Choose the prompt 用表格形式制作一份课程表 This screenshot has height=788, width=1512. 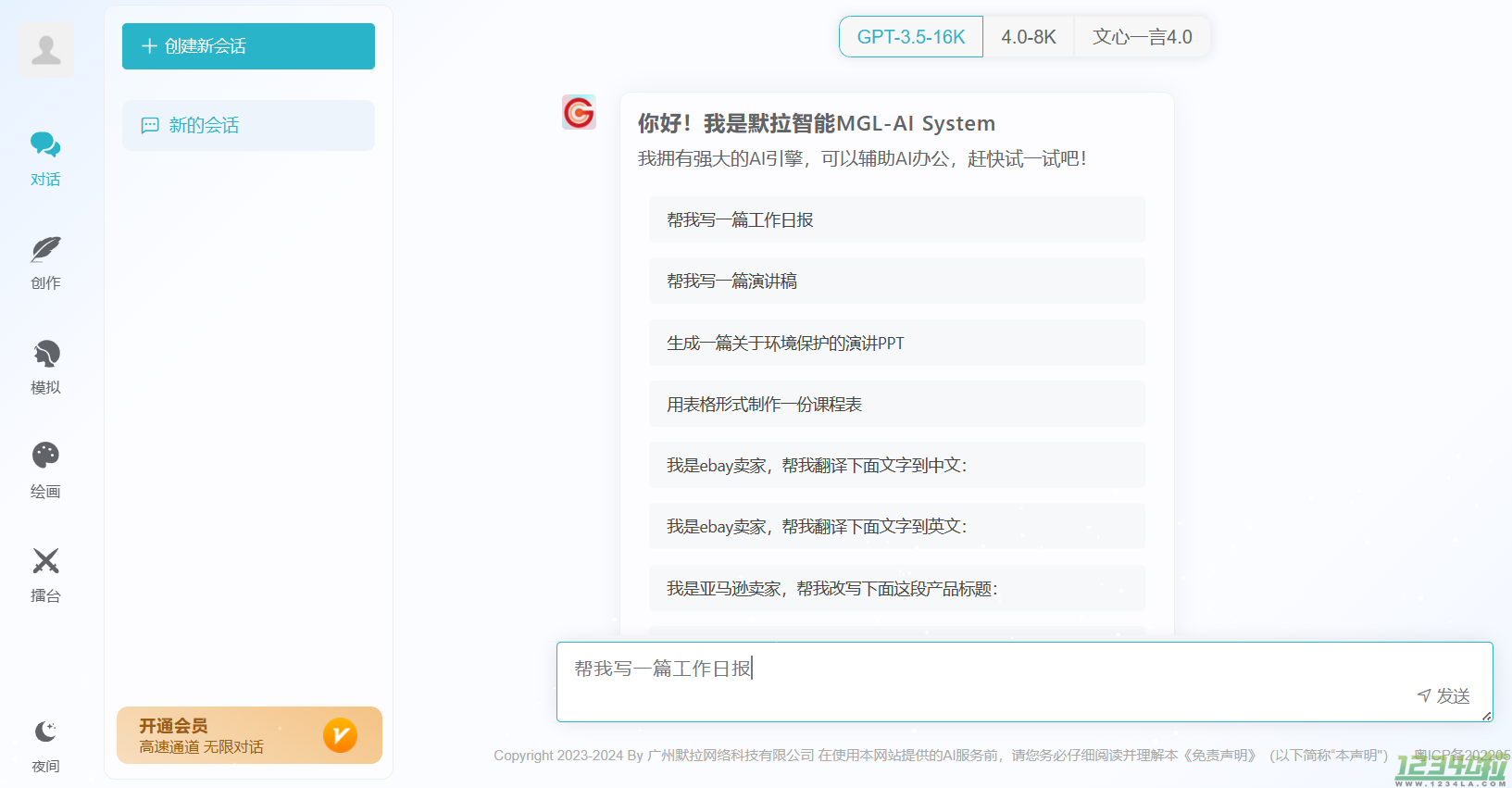tap(896, 404)
